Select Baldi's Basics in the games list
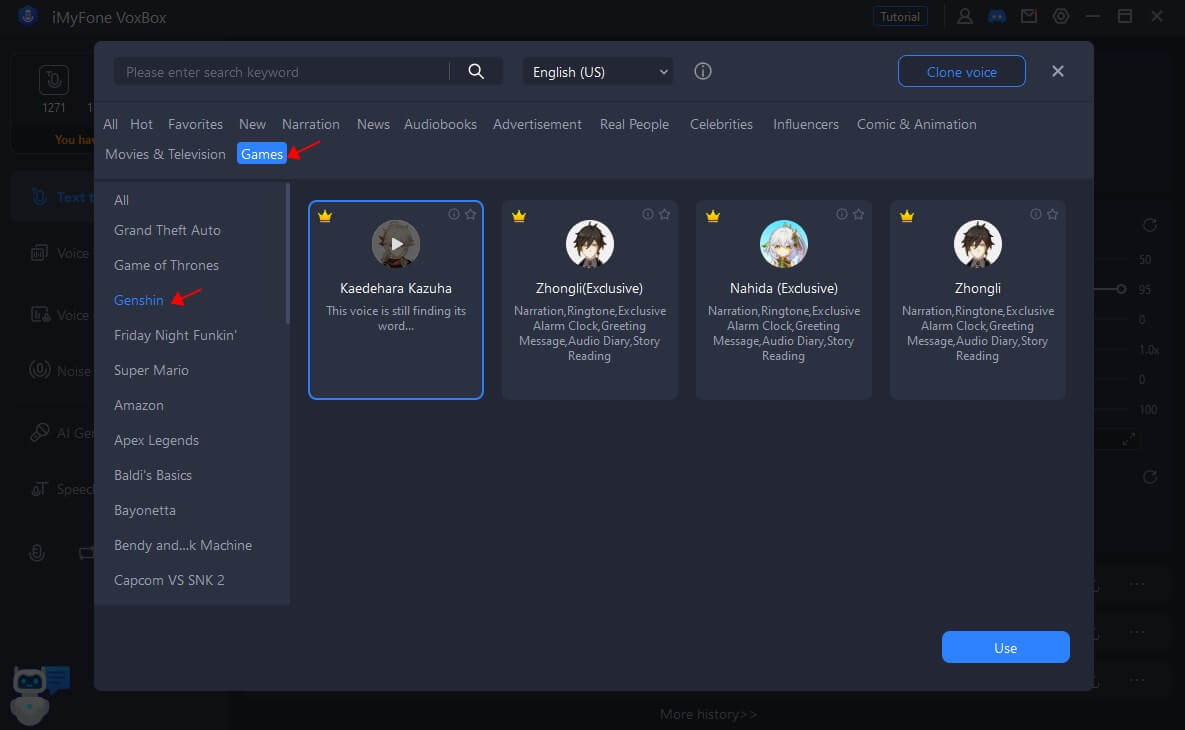Image resolution: width=1185 pixels, height=730 pixels. click(x=153, y=475)
